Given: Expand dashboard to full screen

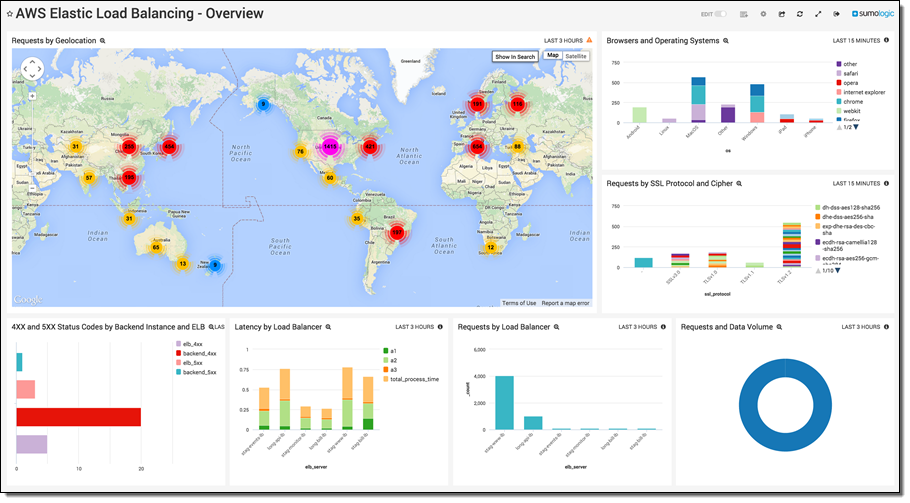Looking at the screenshot, I should [x=818, y=14].
